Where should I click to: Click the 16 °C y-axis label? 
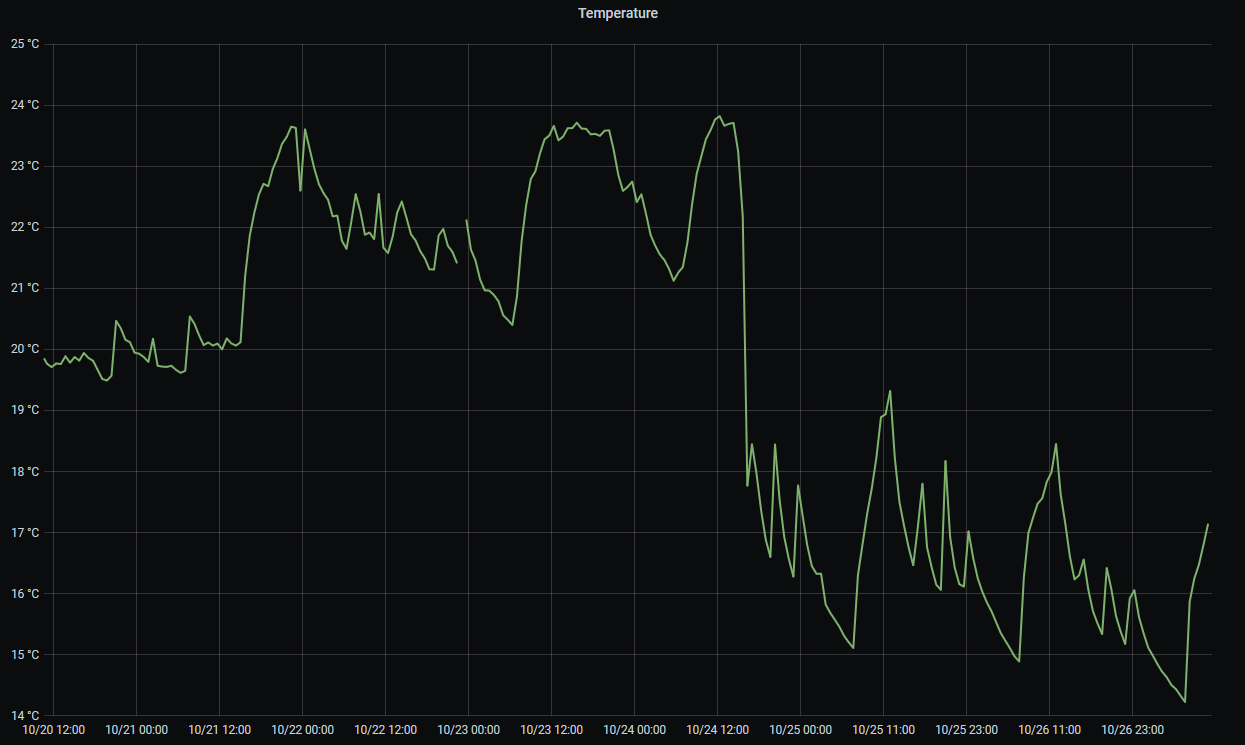point(25,593)
